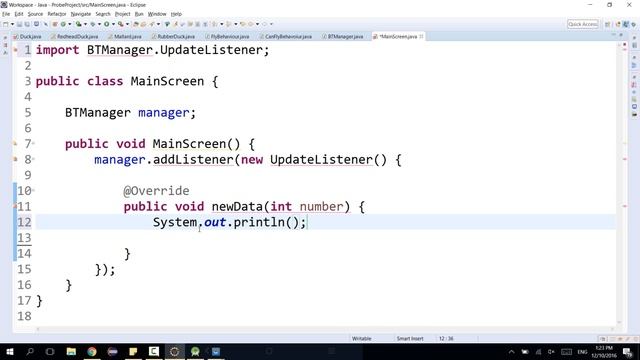640x360 pixels.
Task: Open Task View on the taskbar
Action: click(x=50, y=351)
